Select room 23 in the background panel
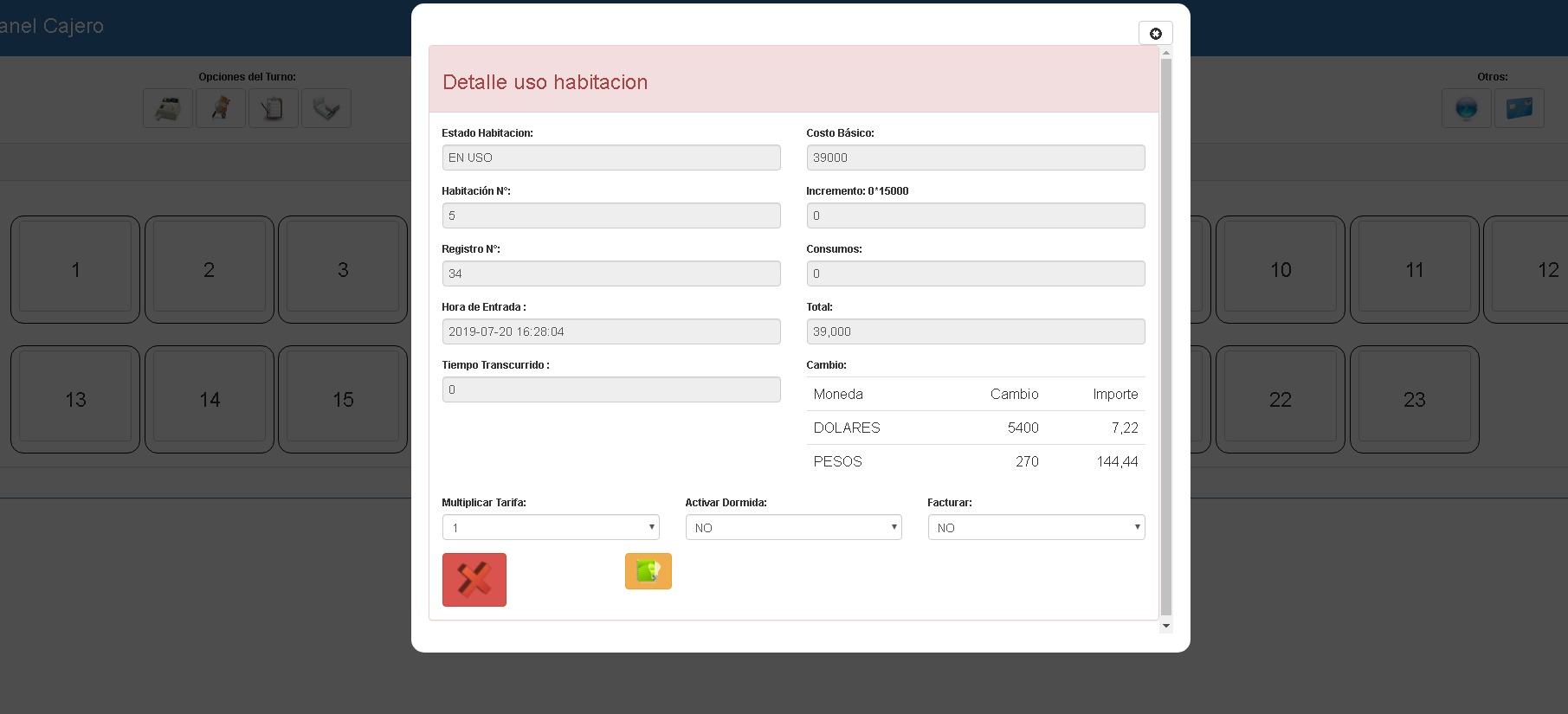Image resolution: width=1568 pixels, height=714 pixels. pos(1415,399)
